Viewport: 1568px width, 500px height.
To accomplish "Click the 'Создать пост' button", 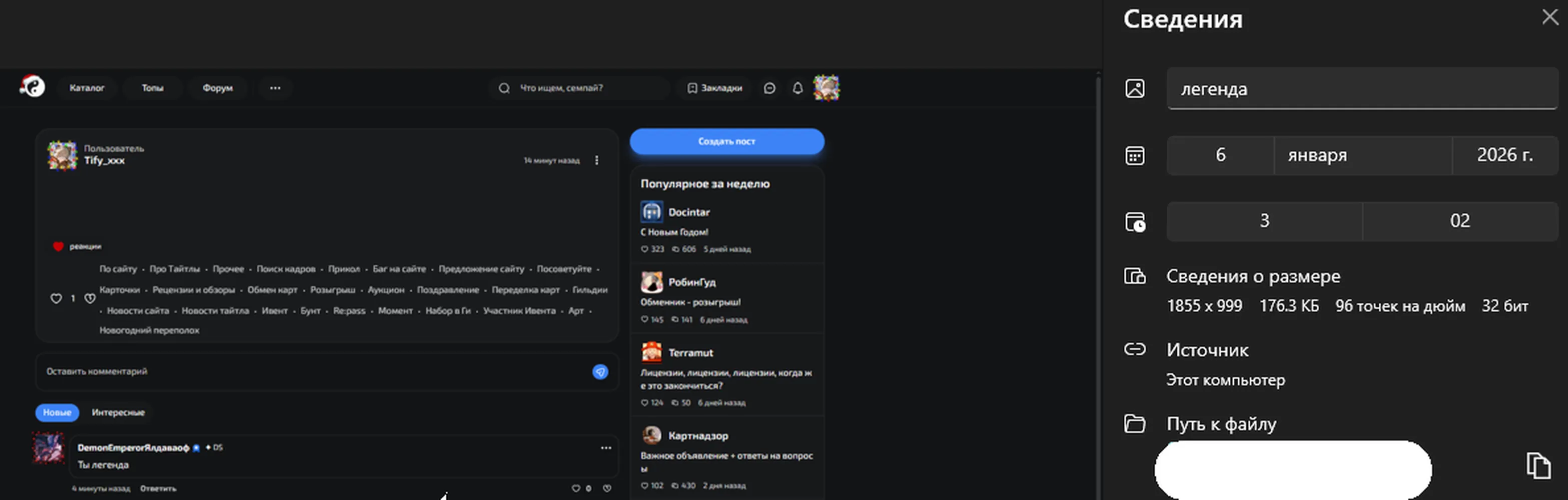I will (x=727, y=141).
